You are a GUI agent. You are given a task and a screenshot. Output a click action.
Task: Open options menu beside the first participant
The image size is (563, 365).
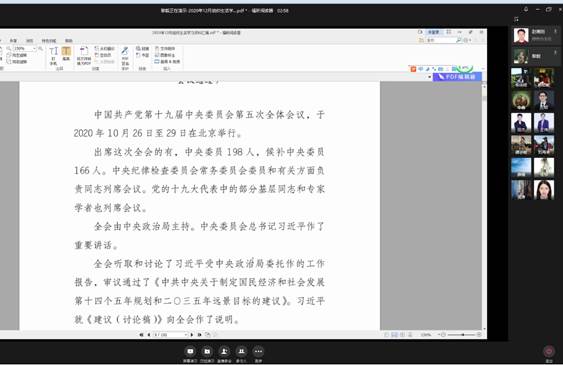pyautogui.click(x=555, y=32)
